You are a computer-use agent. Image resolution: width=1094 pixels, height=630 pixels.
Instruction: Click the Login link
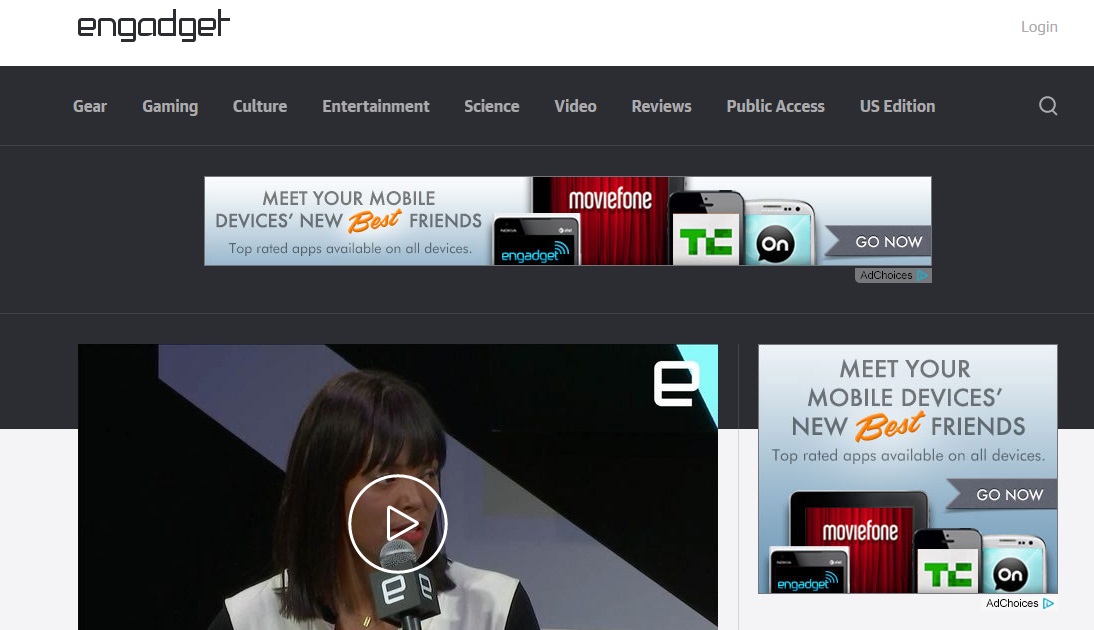pyautogui.click(x=1039, y=27)
